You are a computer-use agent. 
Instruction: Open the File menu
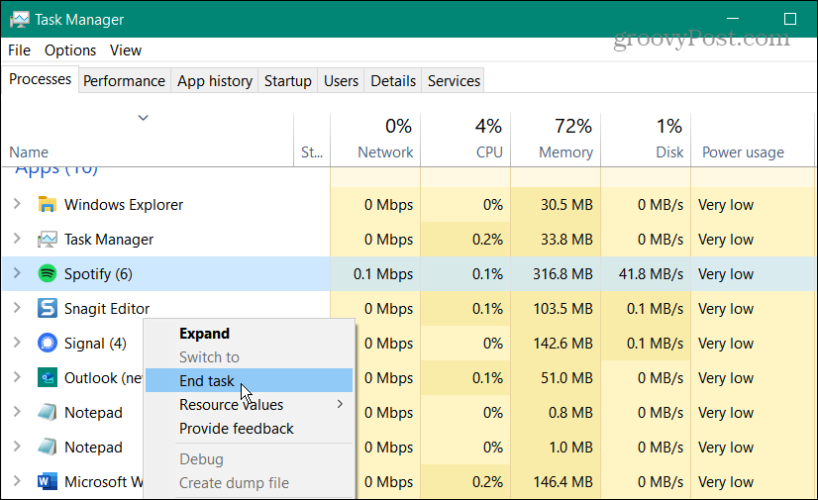click(19, 50)
